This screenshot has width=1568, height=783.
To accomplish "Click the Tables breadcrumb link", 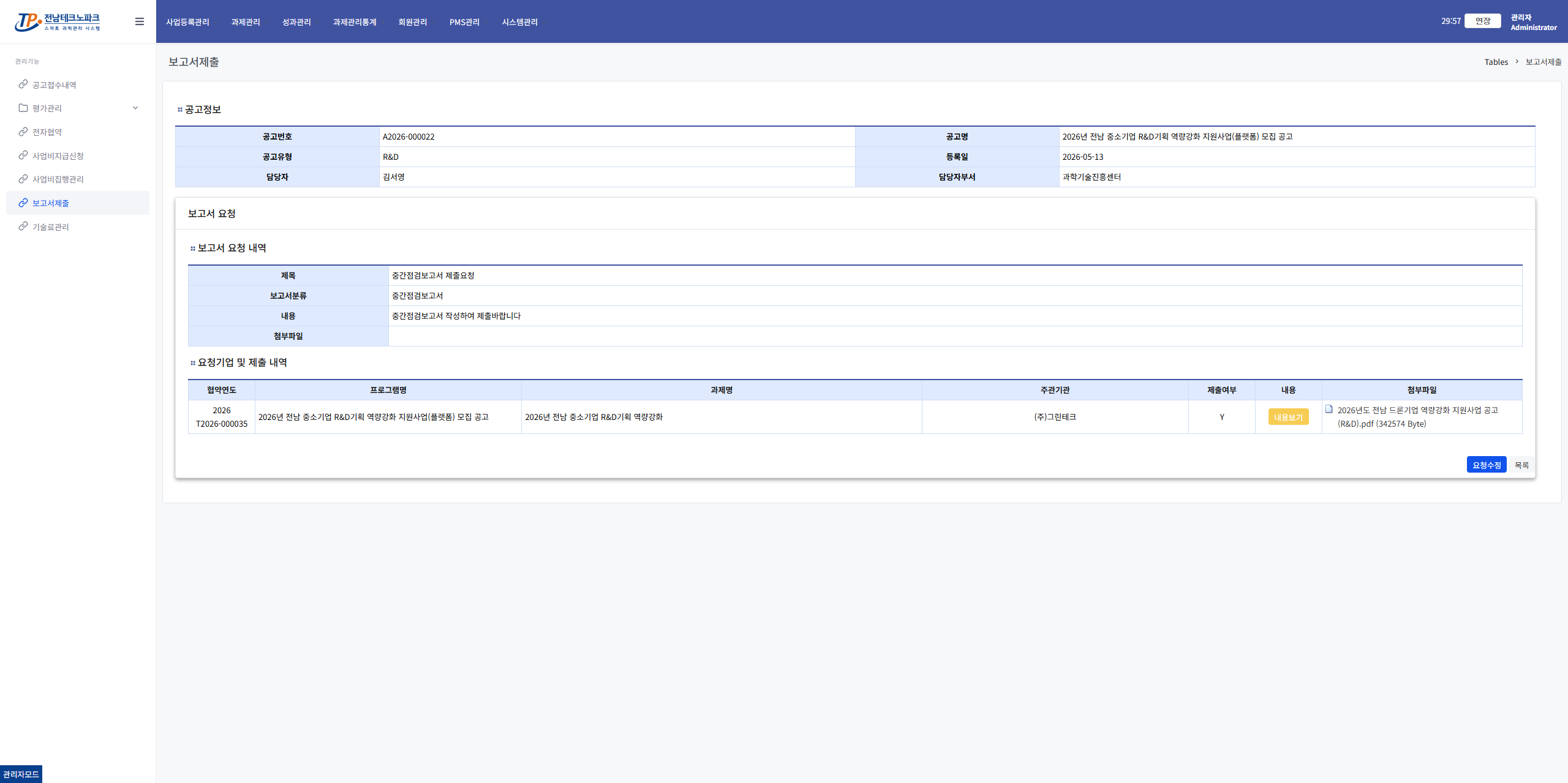I will click(x=1496, y=62).
